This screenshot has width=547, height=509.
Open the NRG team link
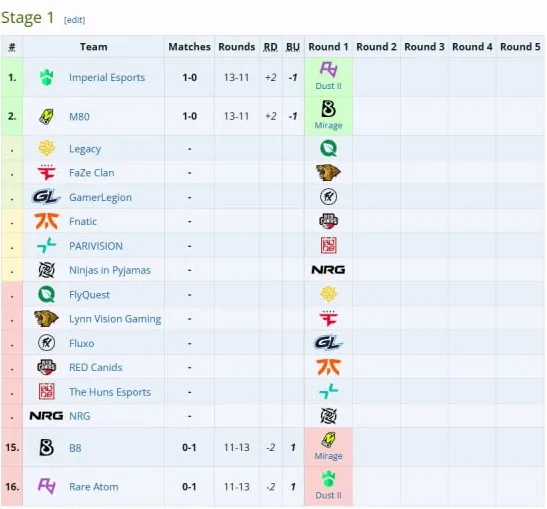80,416
